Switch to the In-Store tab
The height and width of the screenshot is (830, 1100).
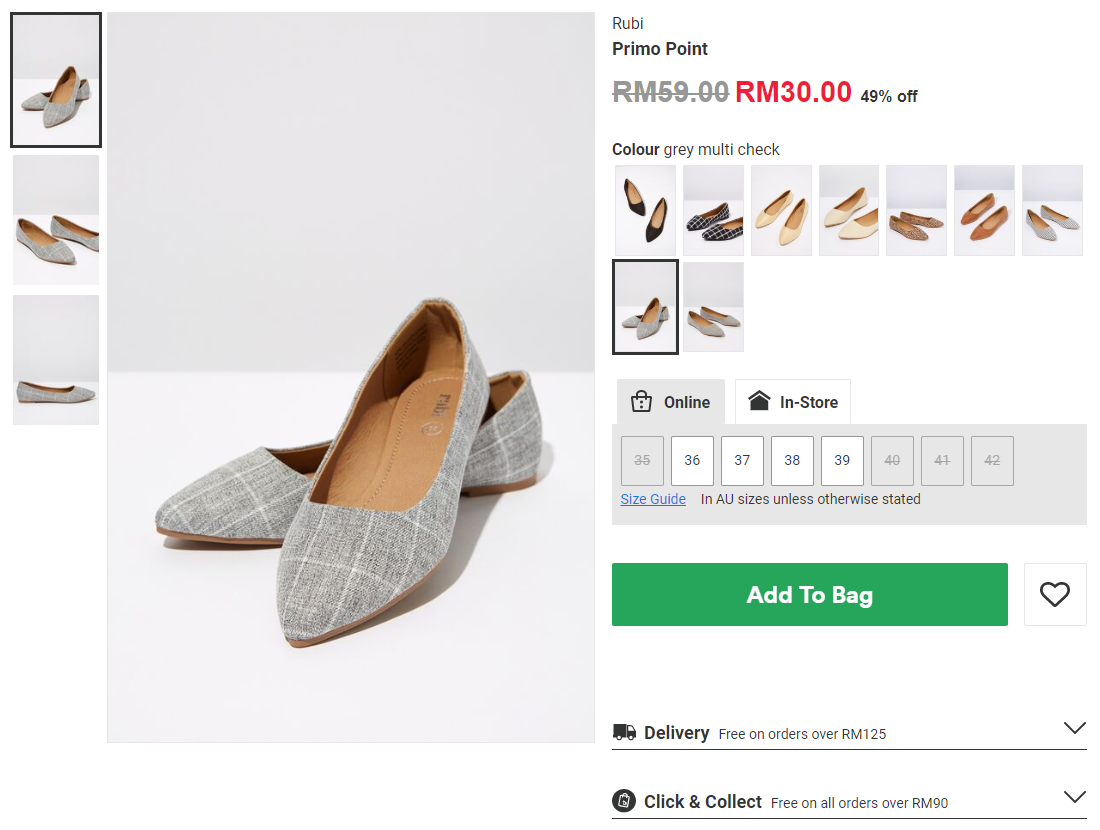[x=793, y=402]
